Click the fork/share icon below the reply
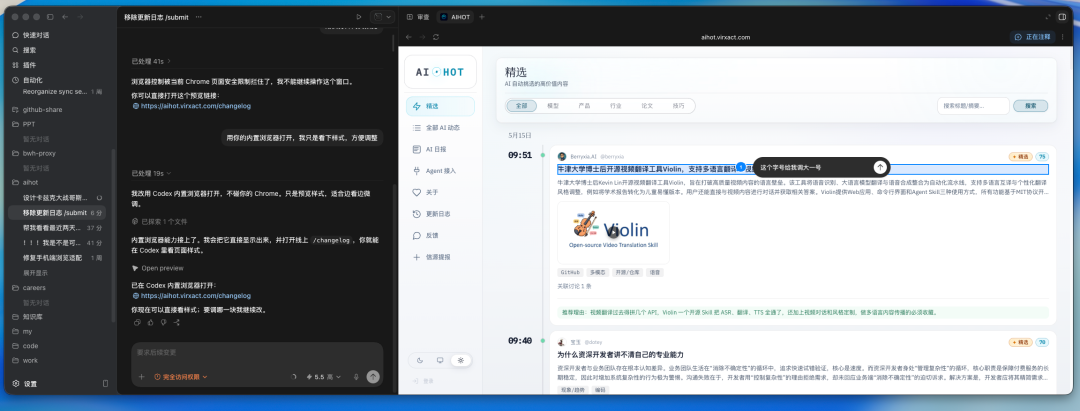 click(x=176, y=322)
